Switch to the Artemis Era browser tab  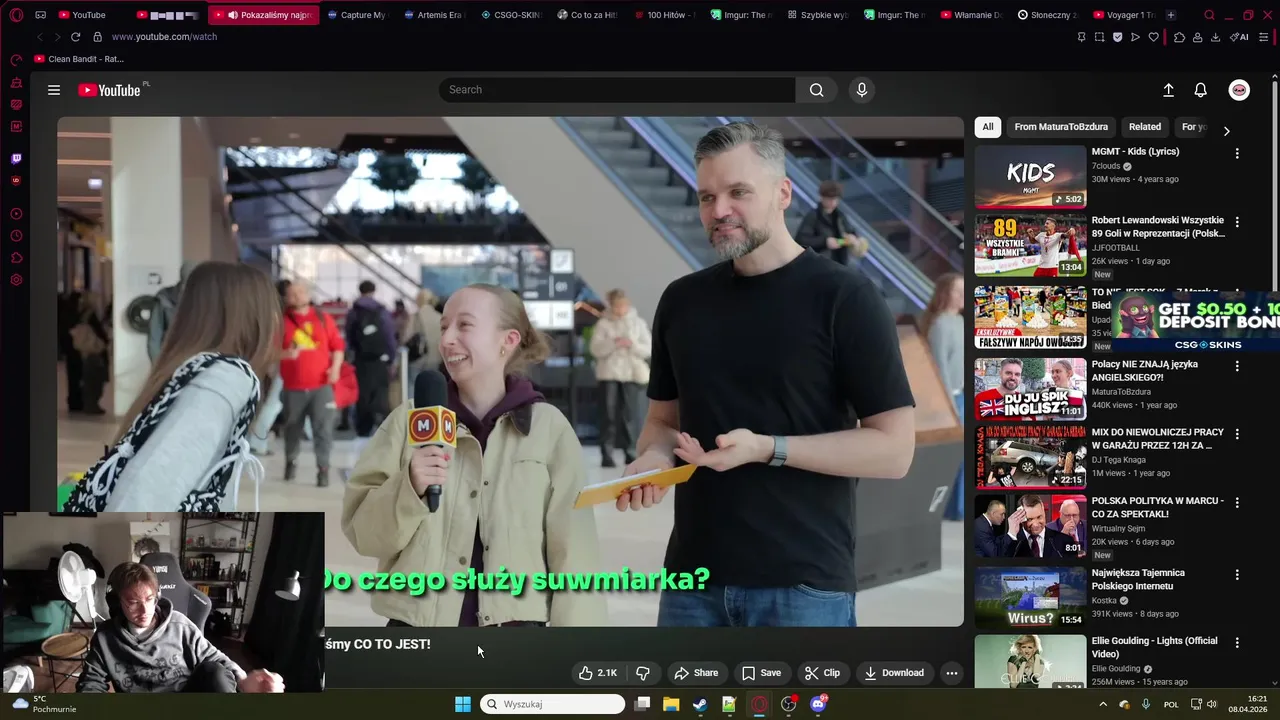pos(434,15)
